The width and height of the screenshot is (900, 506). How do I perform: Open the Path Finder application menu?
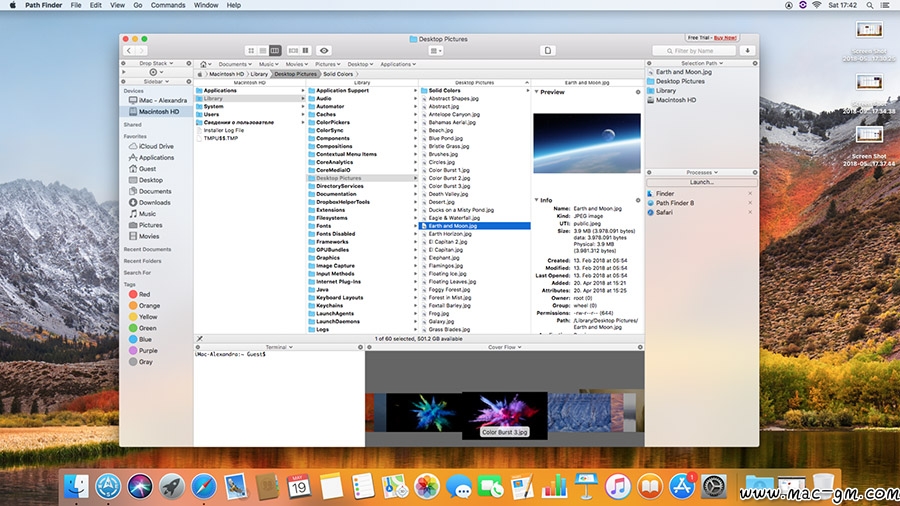[x=44, y=5]
